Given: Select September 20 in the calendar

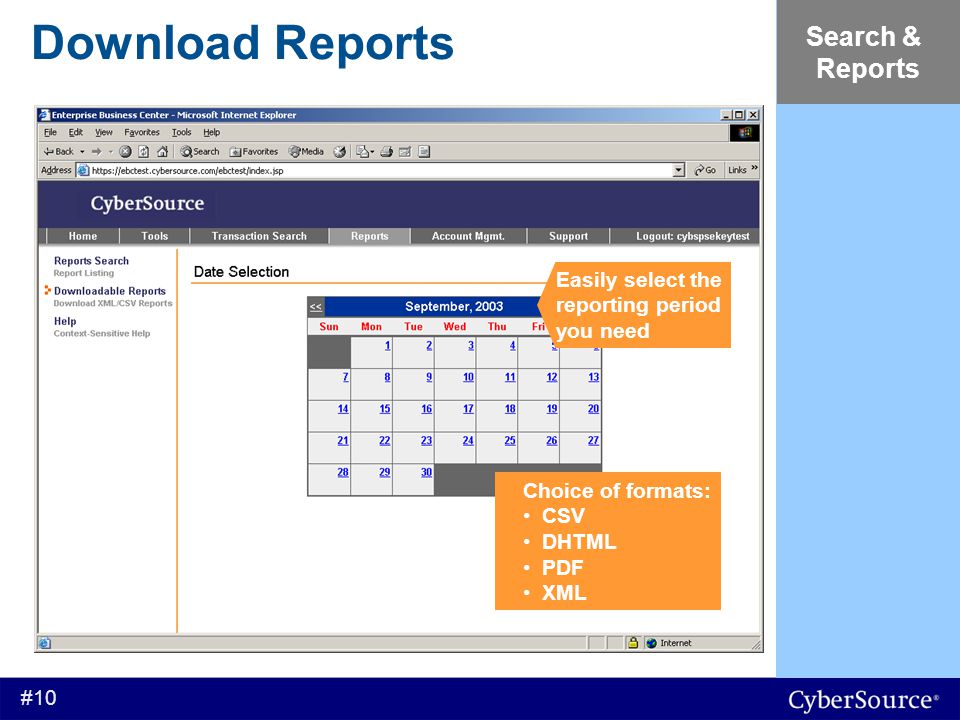Looking at the screenshot, I should pos(593,409).
